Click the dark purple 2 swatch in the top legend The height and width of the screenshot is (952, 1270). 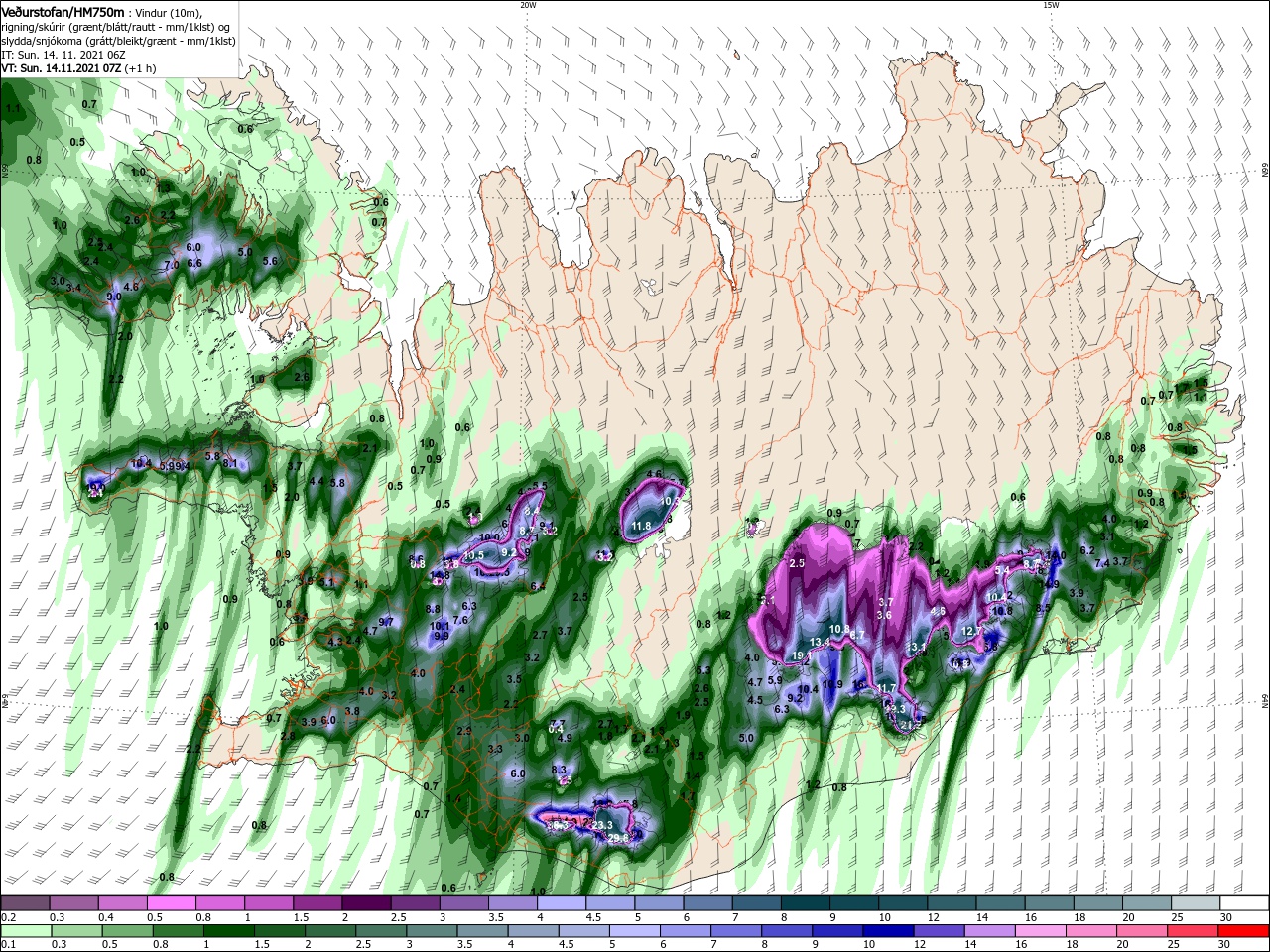click(366, 902)
